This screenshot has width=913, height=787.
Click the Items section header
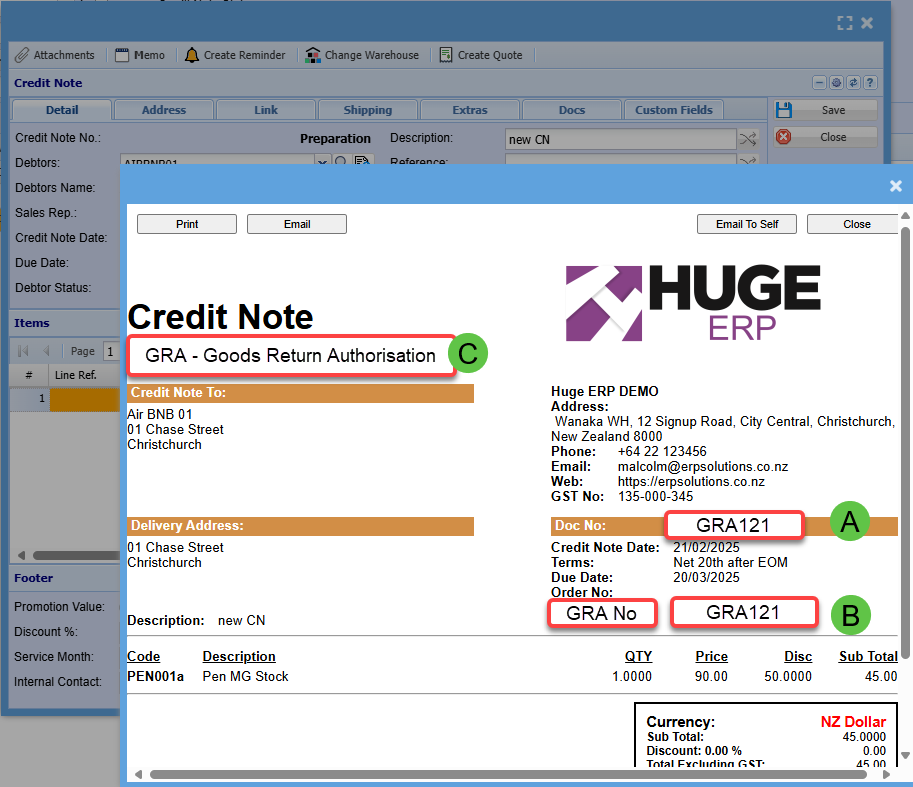pos(31,323)
